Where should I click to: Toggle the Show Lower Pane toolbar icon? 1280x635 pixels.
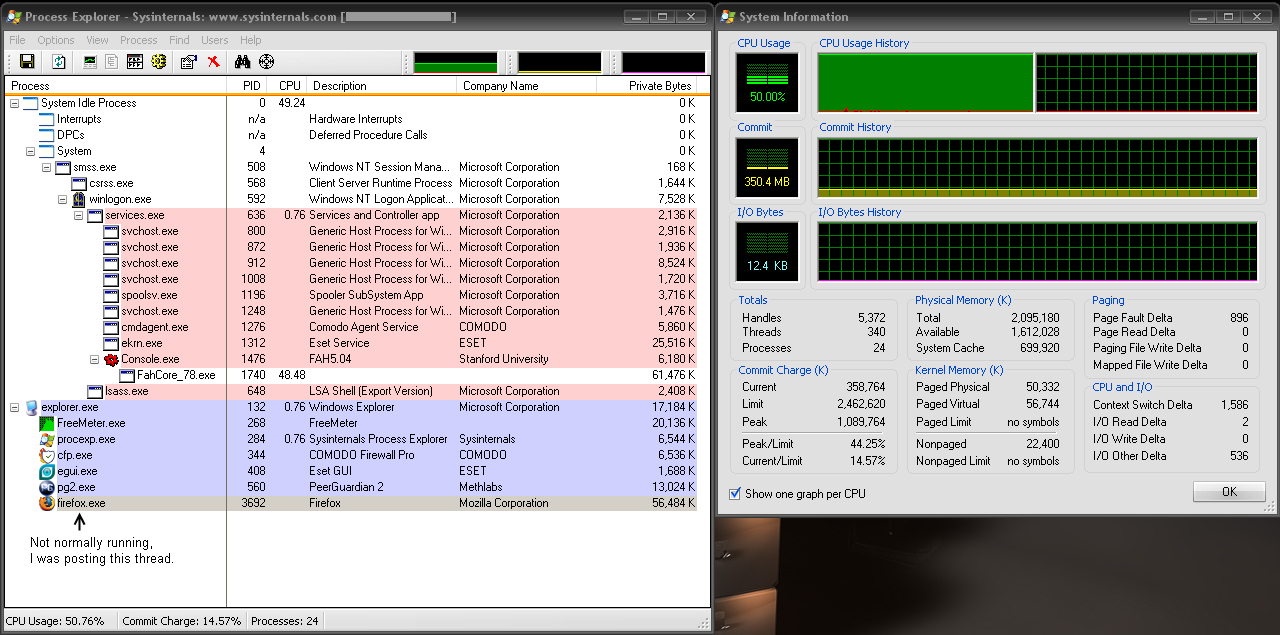135,62
